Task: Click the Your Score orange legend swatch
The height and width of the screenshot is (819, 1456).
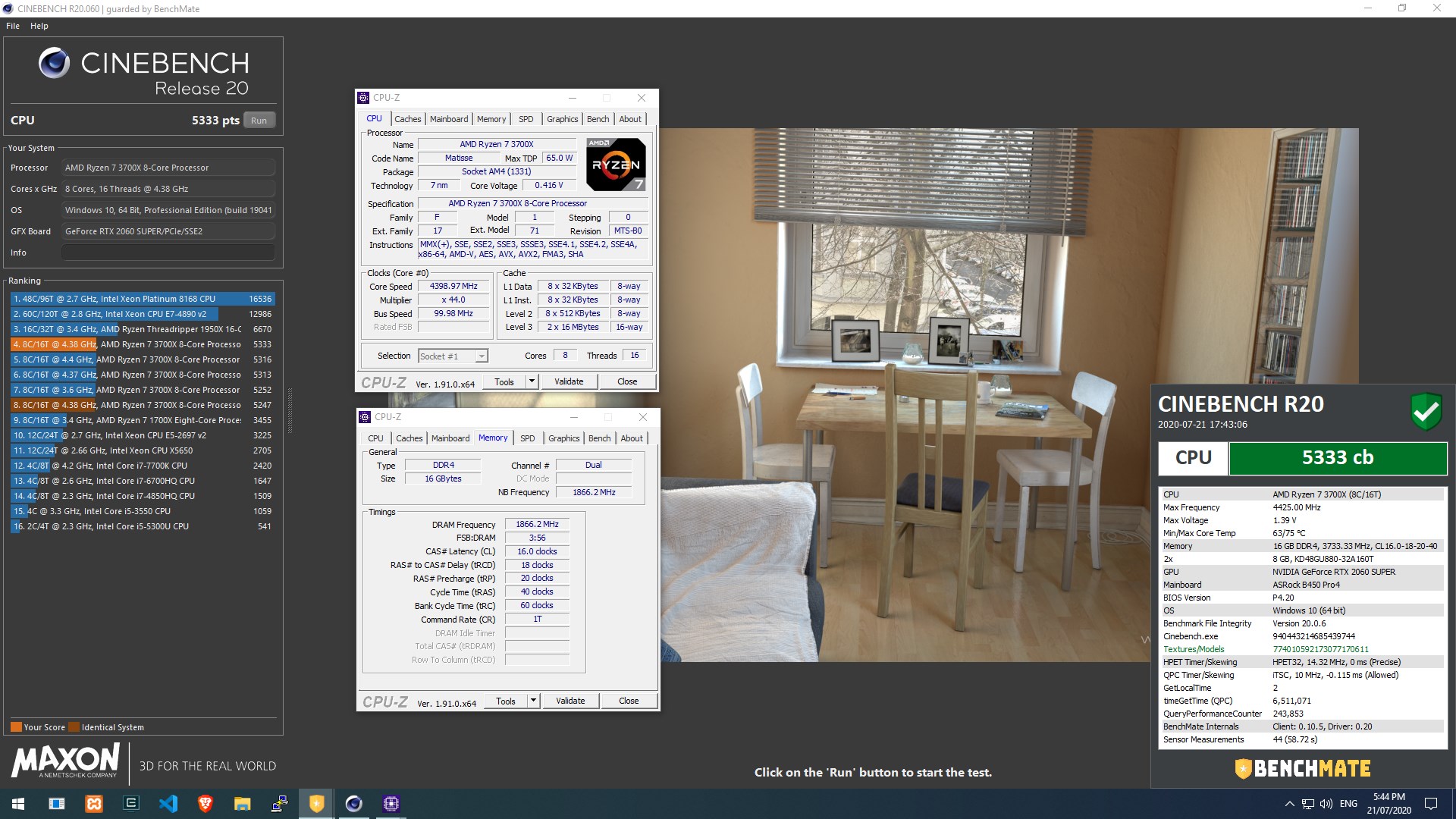Action: click(16, 726)
